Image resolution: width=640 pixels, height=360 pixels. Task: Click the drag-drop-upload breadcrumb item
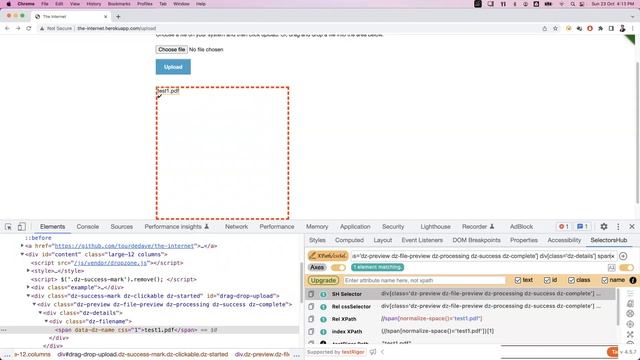[x=142, y=354]
